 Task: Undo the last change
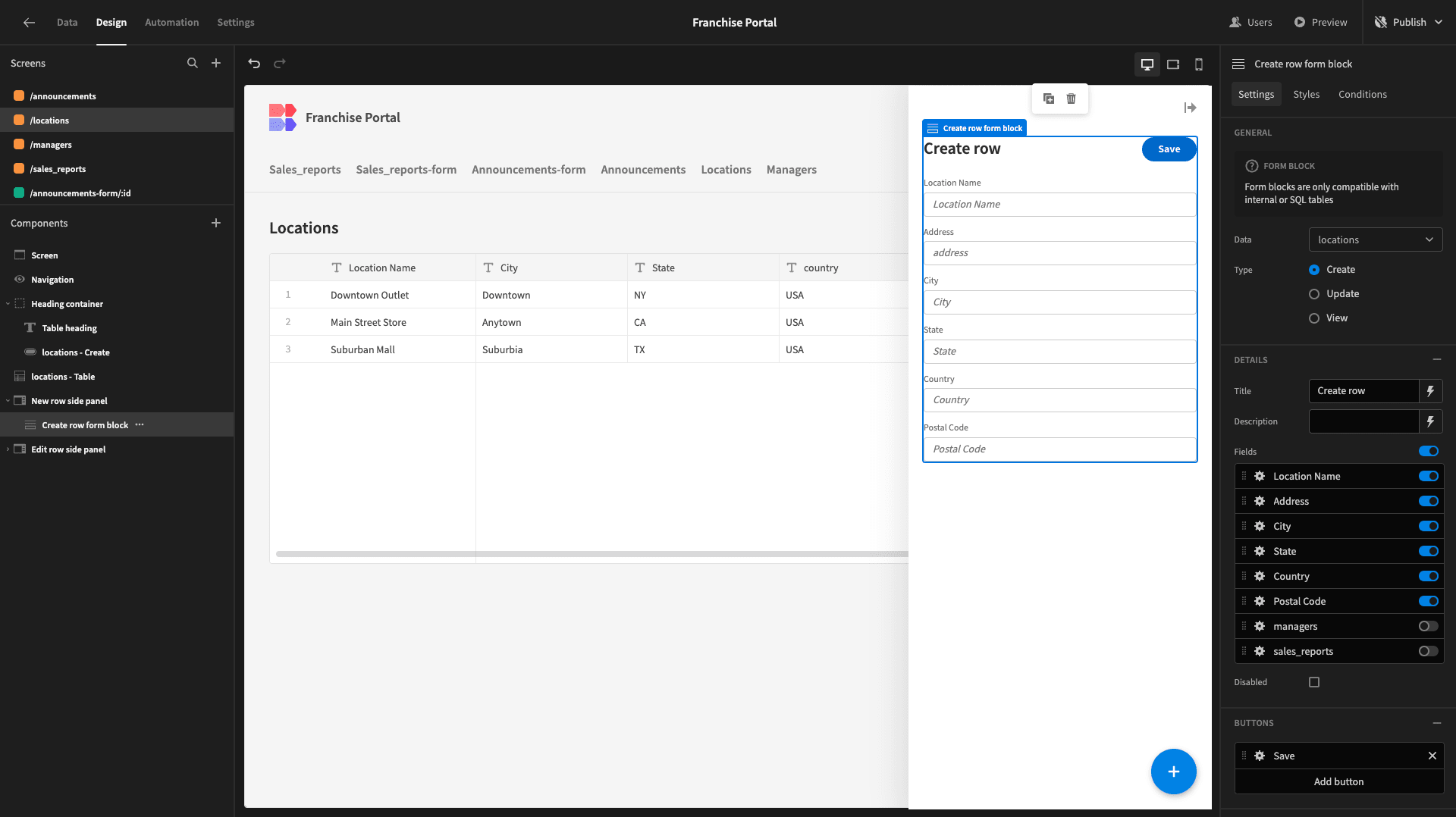coord(254,64)
